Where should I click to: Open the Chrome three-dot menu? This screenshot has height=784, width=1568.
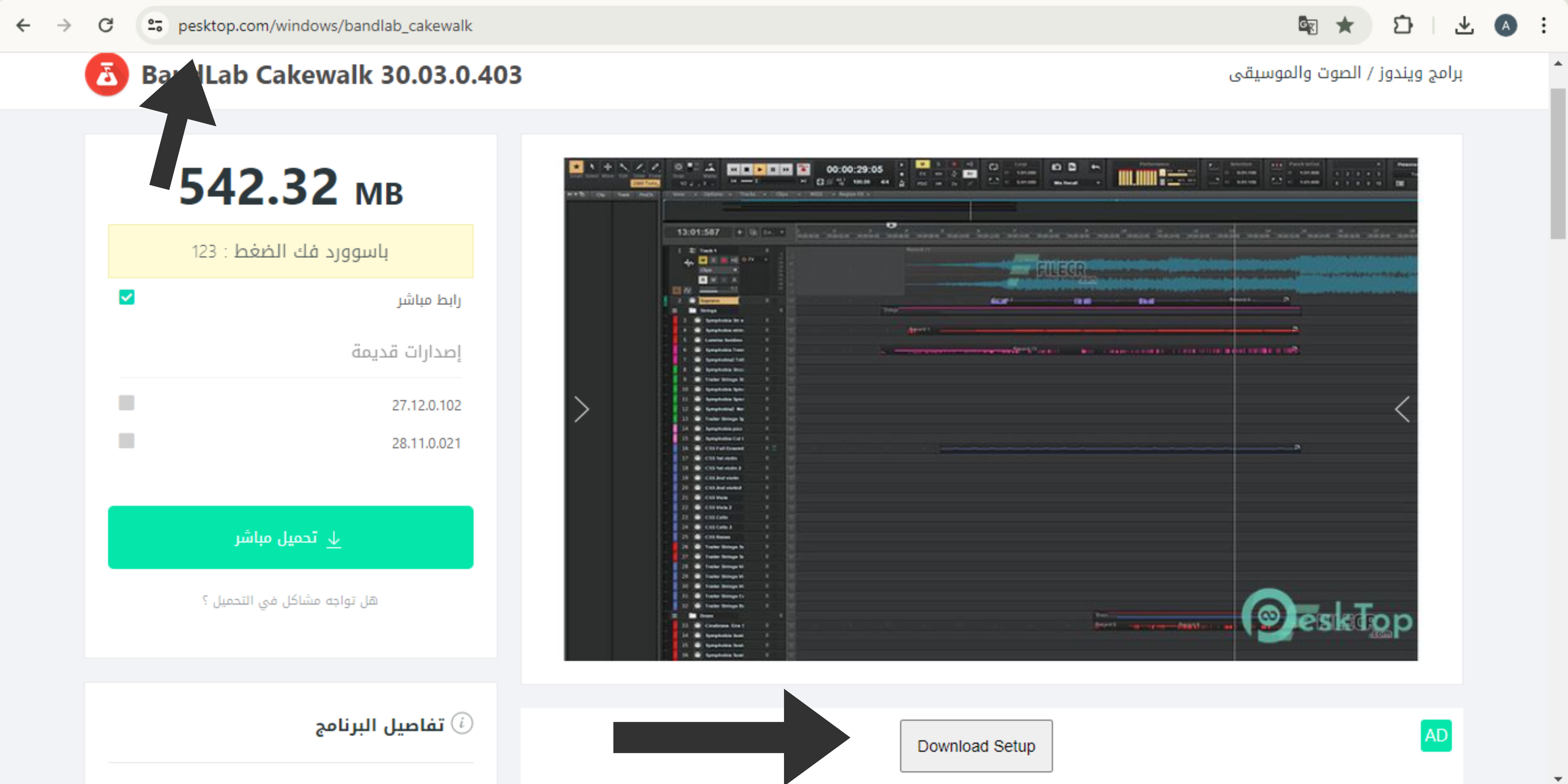pyautogui.click(x=1544, y=26)
